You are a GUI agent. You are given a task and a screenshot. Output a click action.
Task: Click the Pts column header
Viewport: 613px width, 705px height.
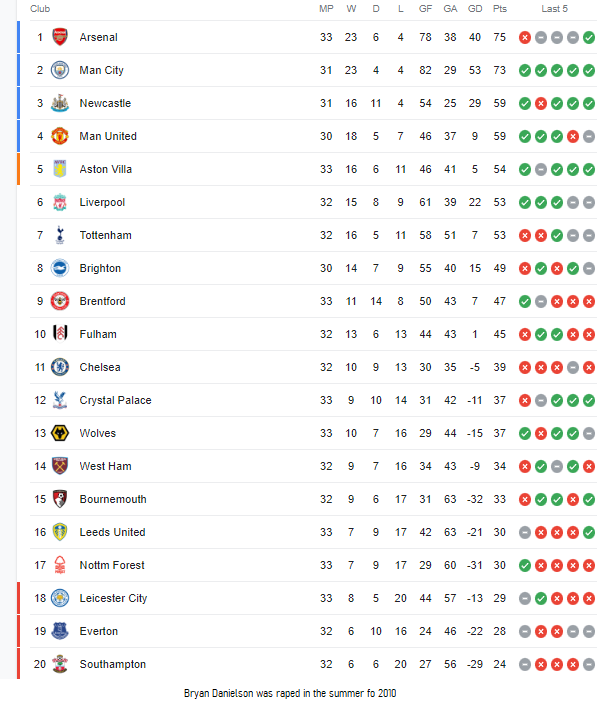500,8
